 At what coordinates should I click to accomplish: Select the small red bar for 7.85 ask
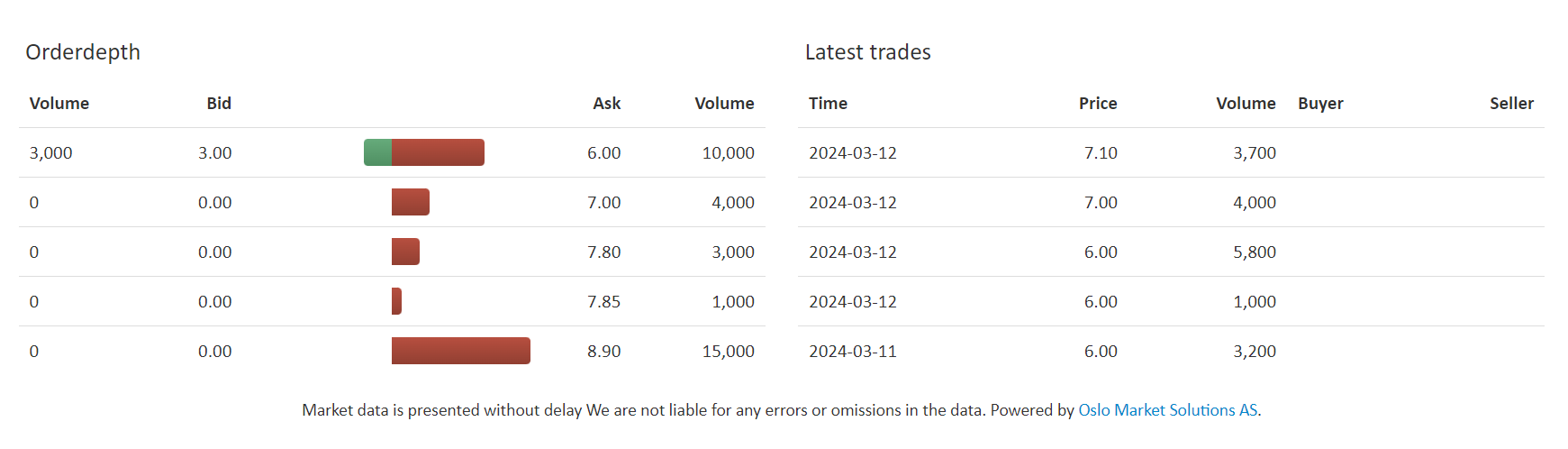pos(396,301)
